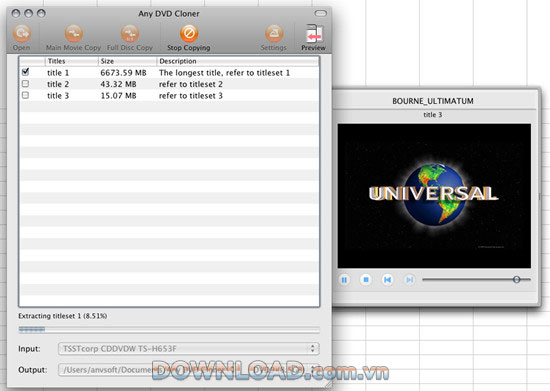Screen dimensions: 550x391
Task: Pause the preview playback
Action: tap(344, 279)
